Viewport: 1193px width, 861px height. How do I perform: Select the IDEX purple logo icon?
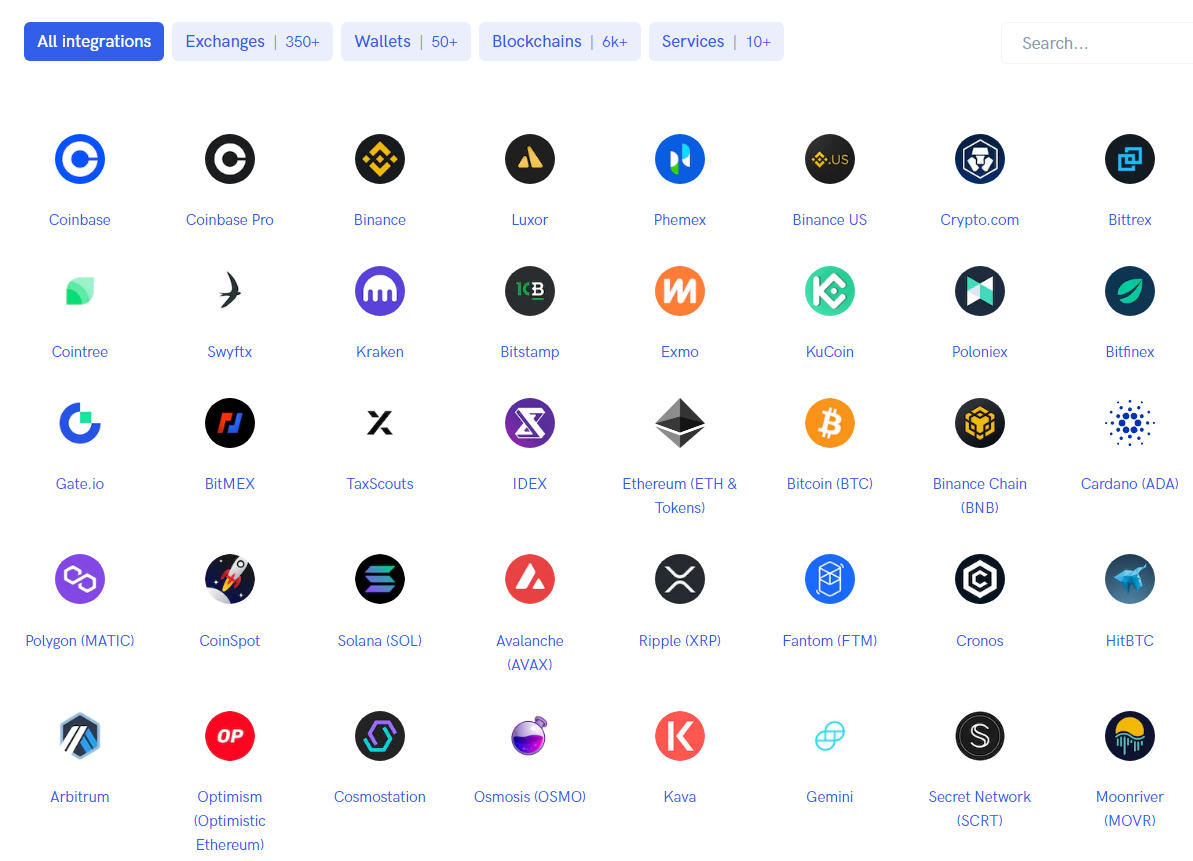pyautogui.click(x=530, y=423)
